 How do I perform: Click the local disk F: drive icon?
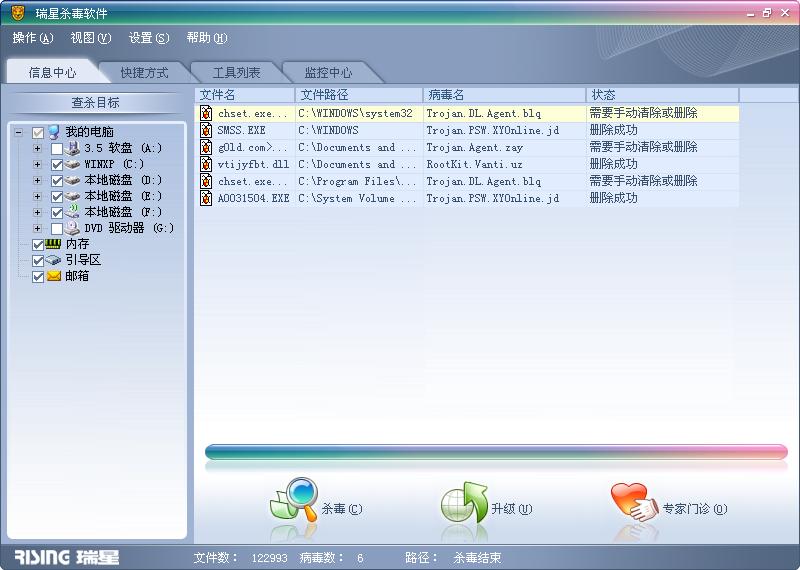click(72, 211)
